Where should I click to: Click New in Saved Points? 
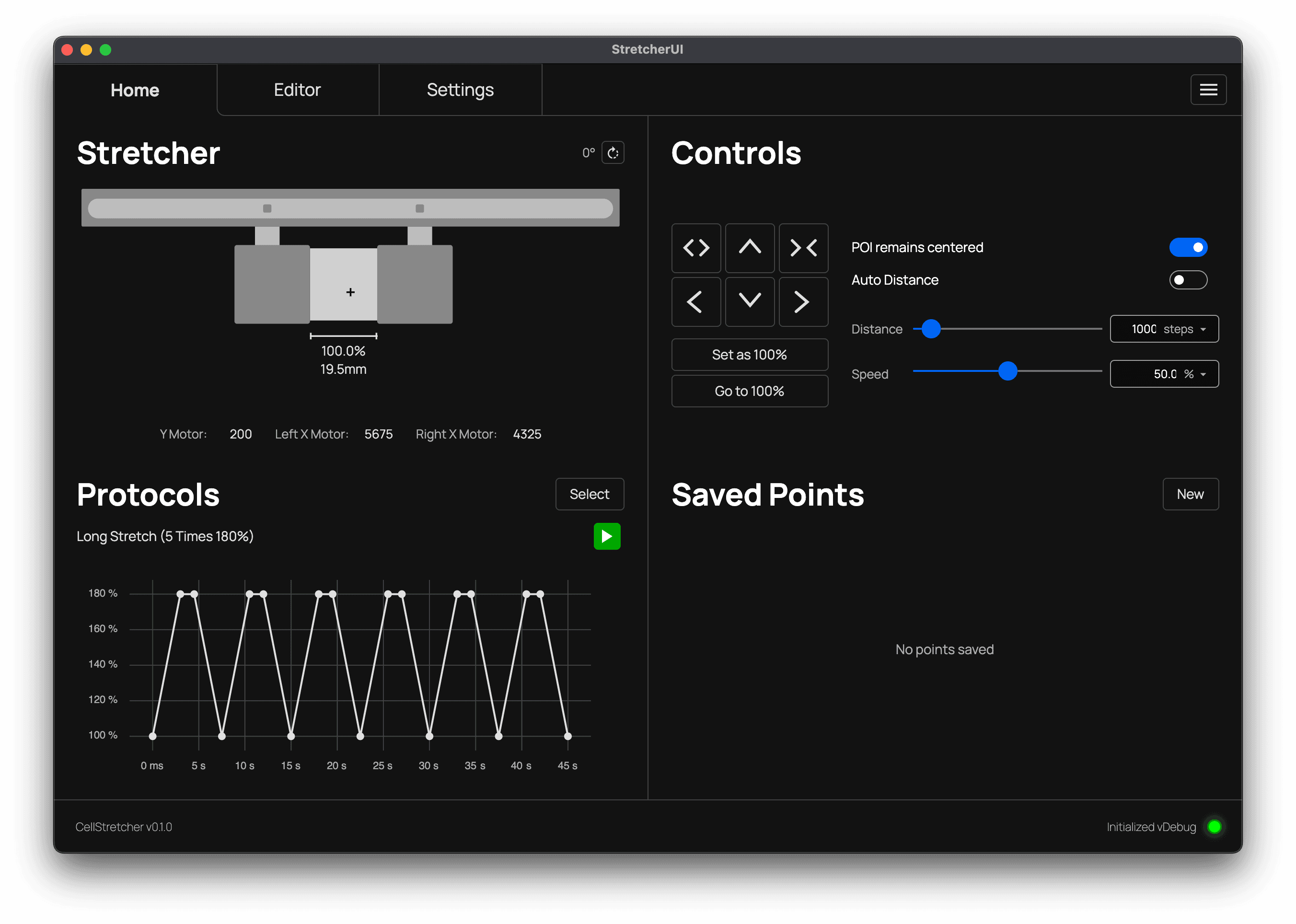click(x=1190, y=494)
